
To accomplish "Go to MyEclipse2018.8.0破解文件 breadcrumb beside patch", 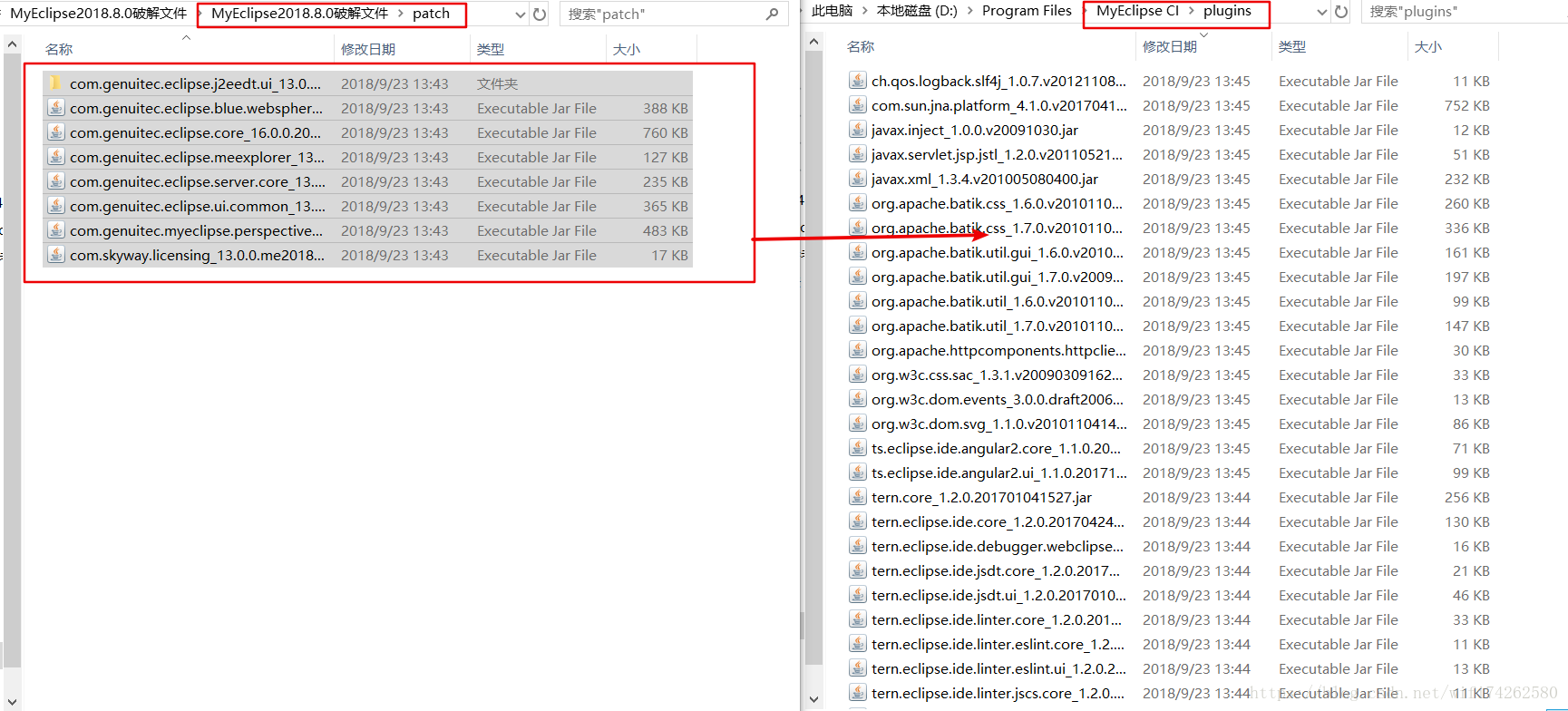I will pyautogui.click(x=299, y=14).
